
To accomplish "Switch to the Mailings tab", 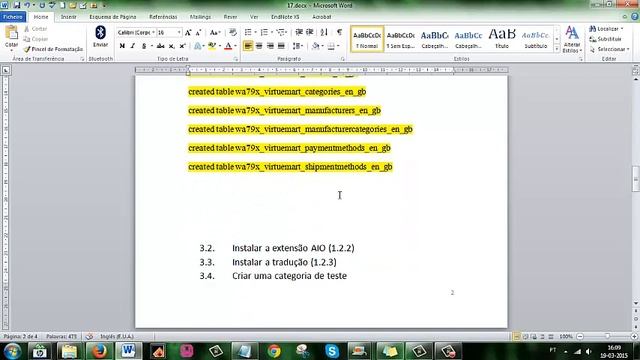I will (200, 17).
